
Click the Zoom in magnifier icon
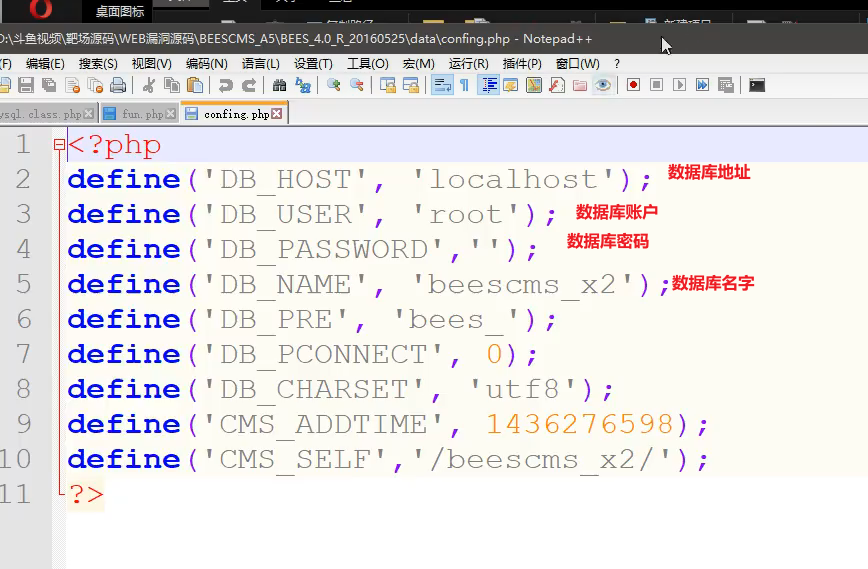[334, 86]
